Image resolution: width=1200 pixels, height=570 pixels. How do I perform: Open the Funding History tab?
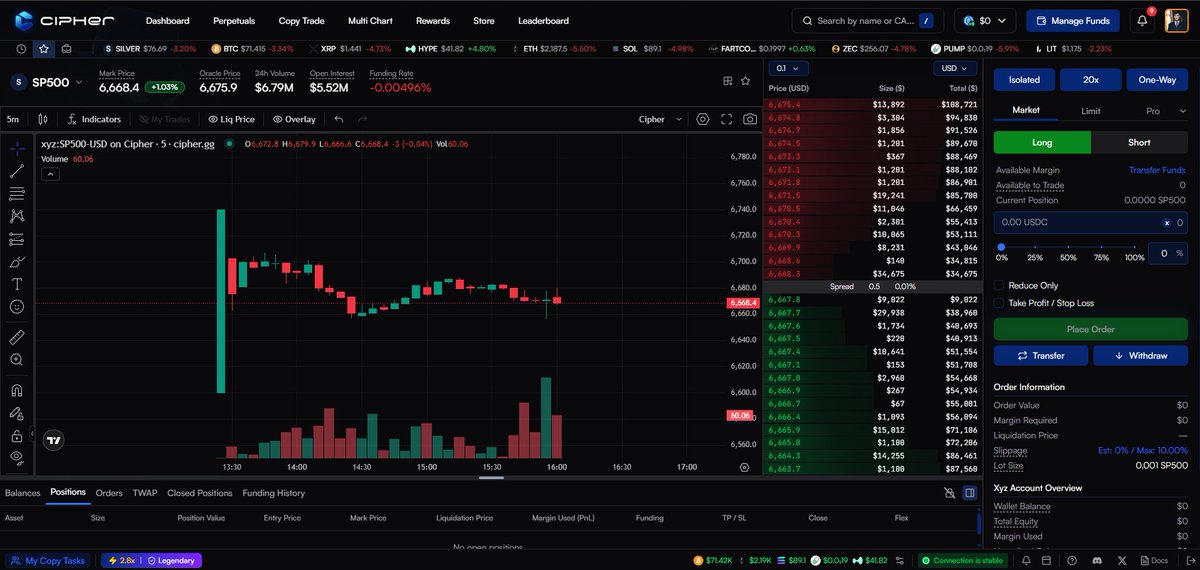point(273,493)
